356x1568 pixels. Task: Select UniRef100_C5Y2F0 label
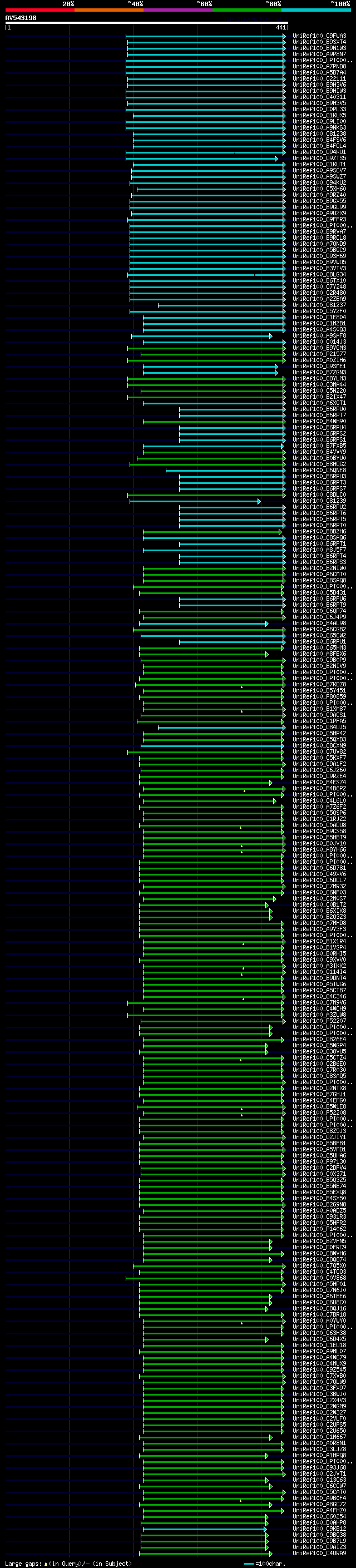coord(319,311)
